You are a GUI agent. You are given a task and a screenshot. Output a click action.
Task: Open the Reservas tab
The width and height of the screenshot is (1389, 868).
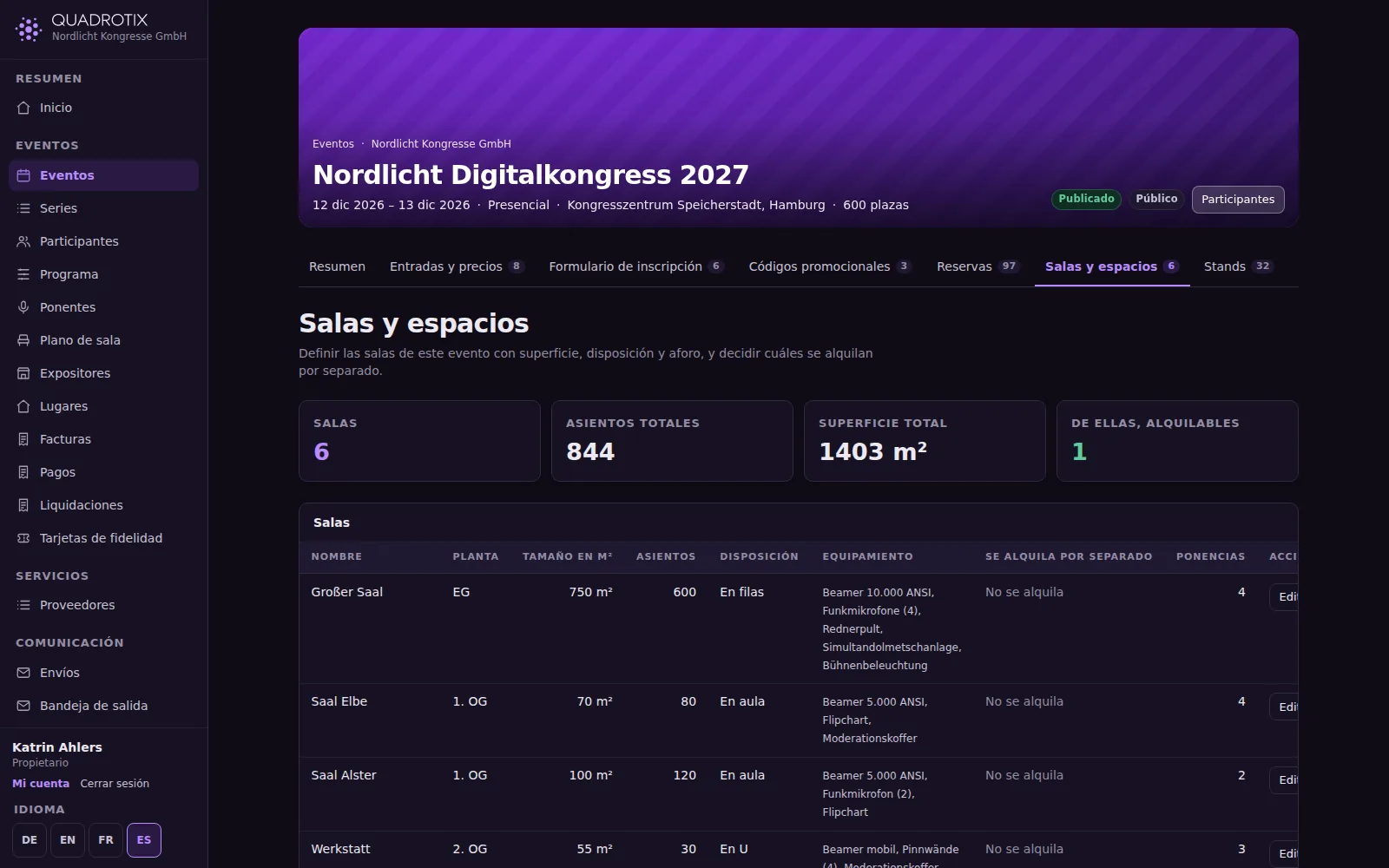[x=978, y=266]
